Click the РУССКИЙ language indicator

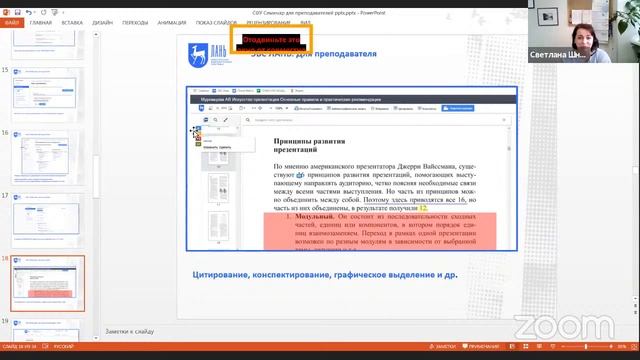(x=63, y=347)
